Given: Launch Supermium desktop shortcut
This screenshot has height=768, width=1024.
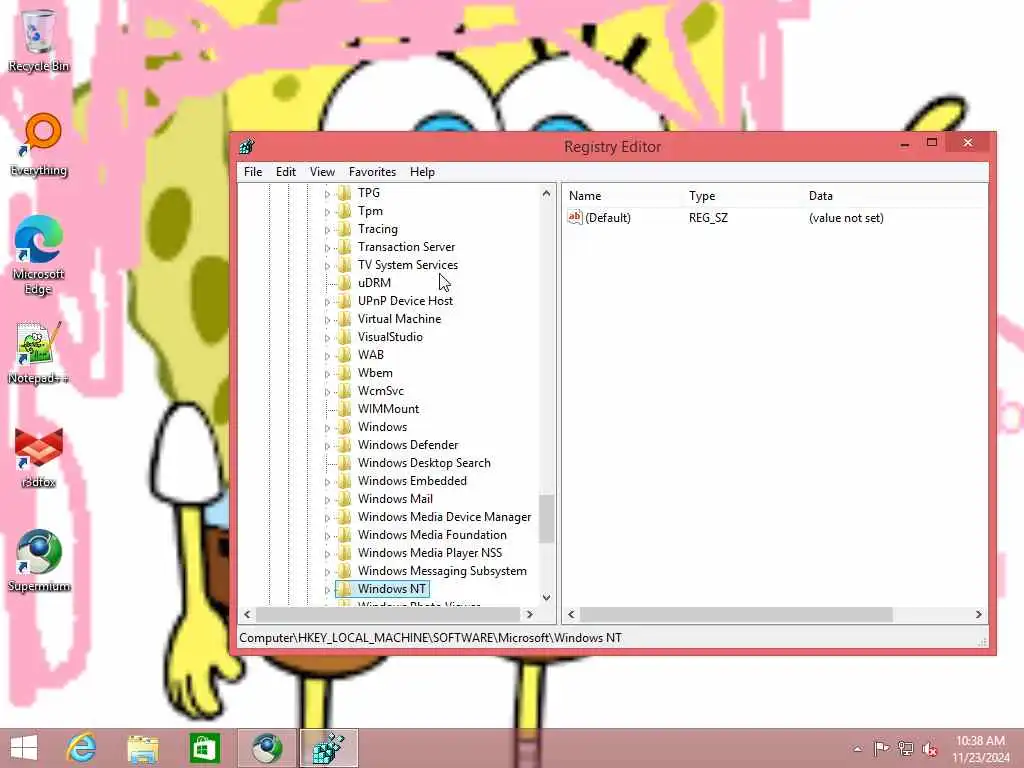Looking at the screenshot, I should pos(39,561).
